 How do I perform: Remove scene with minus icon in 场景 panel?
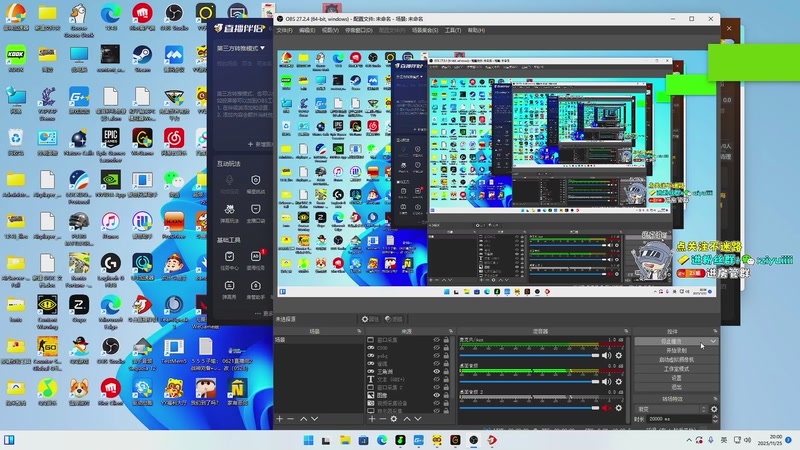pos(290,419)
